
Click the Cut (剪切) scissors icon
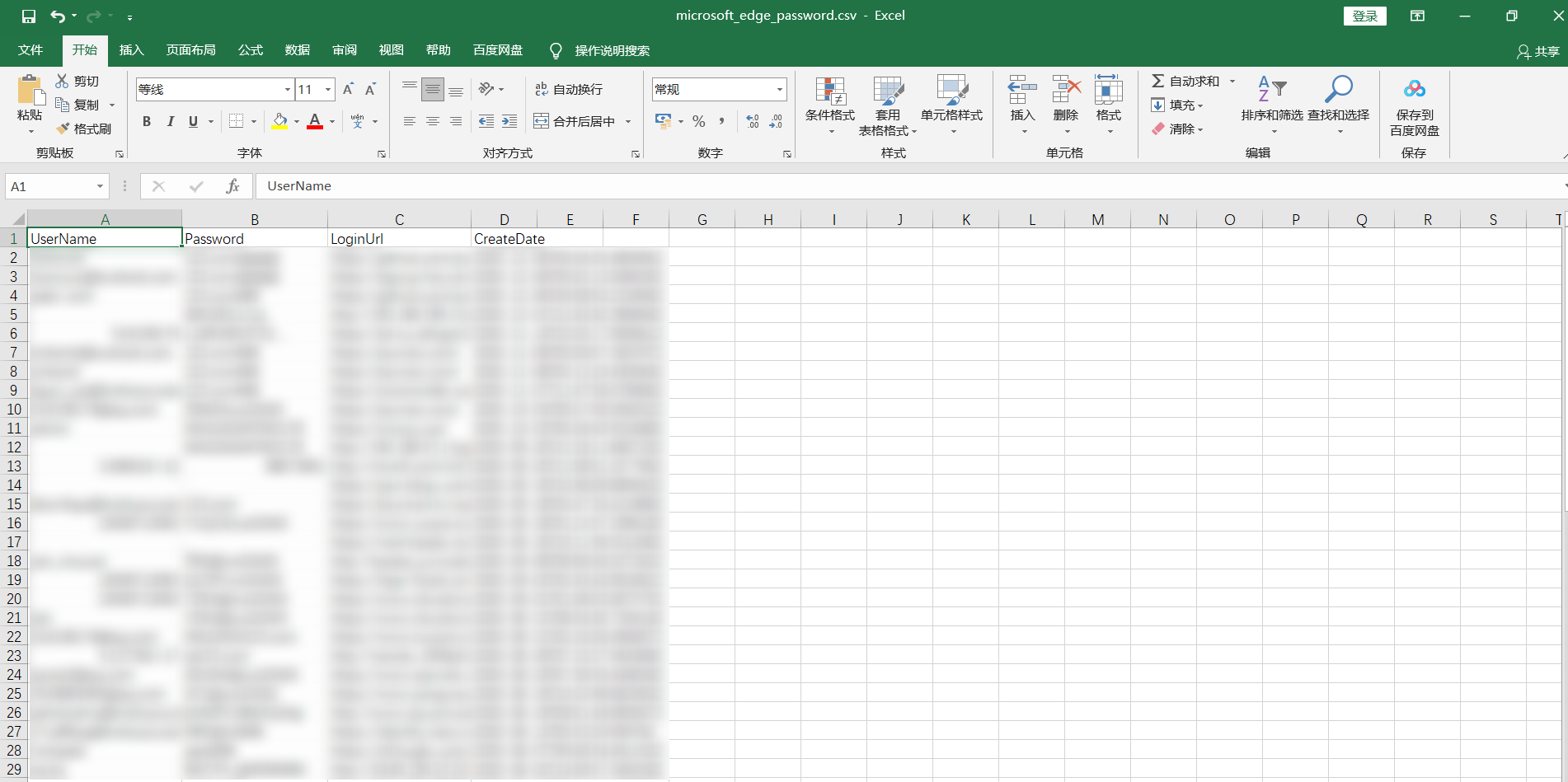[x=62, y=81]
